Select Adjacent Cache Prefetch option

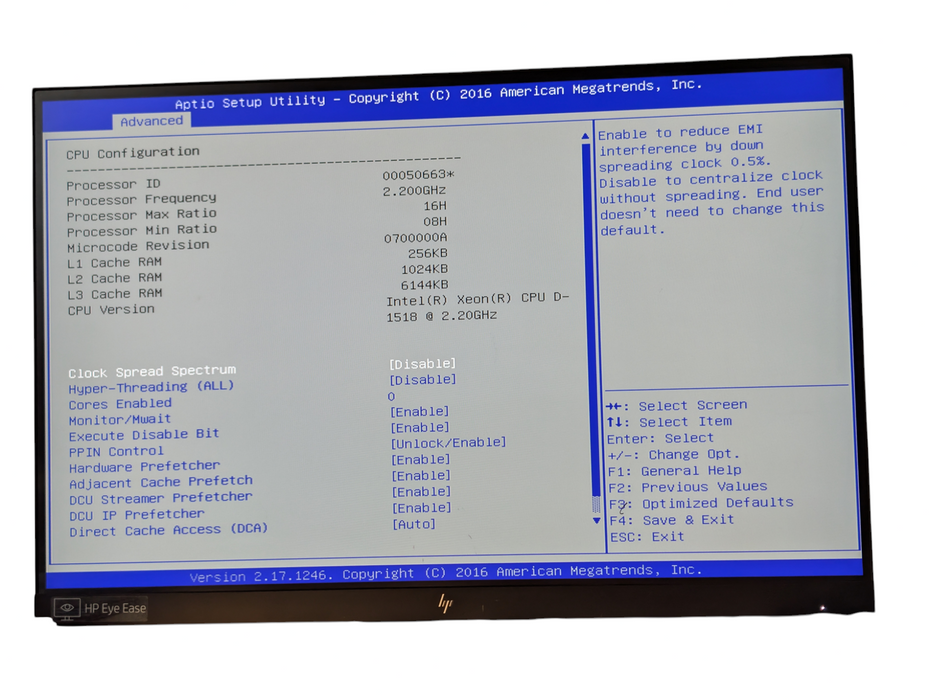(x=161, y=482)
